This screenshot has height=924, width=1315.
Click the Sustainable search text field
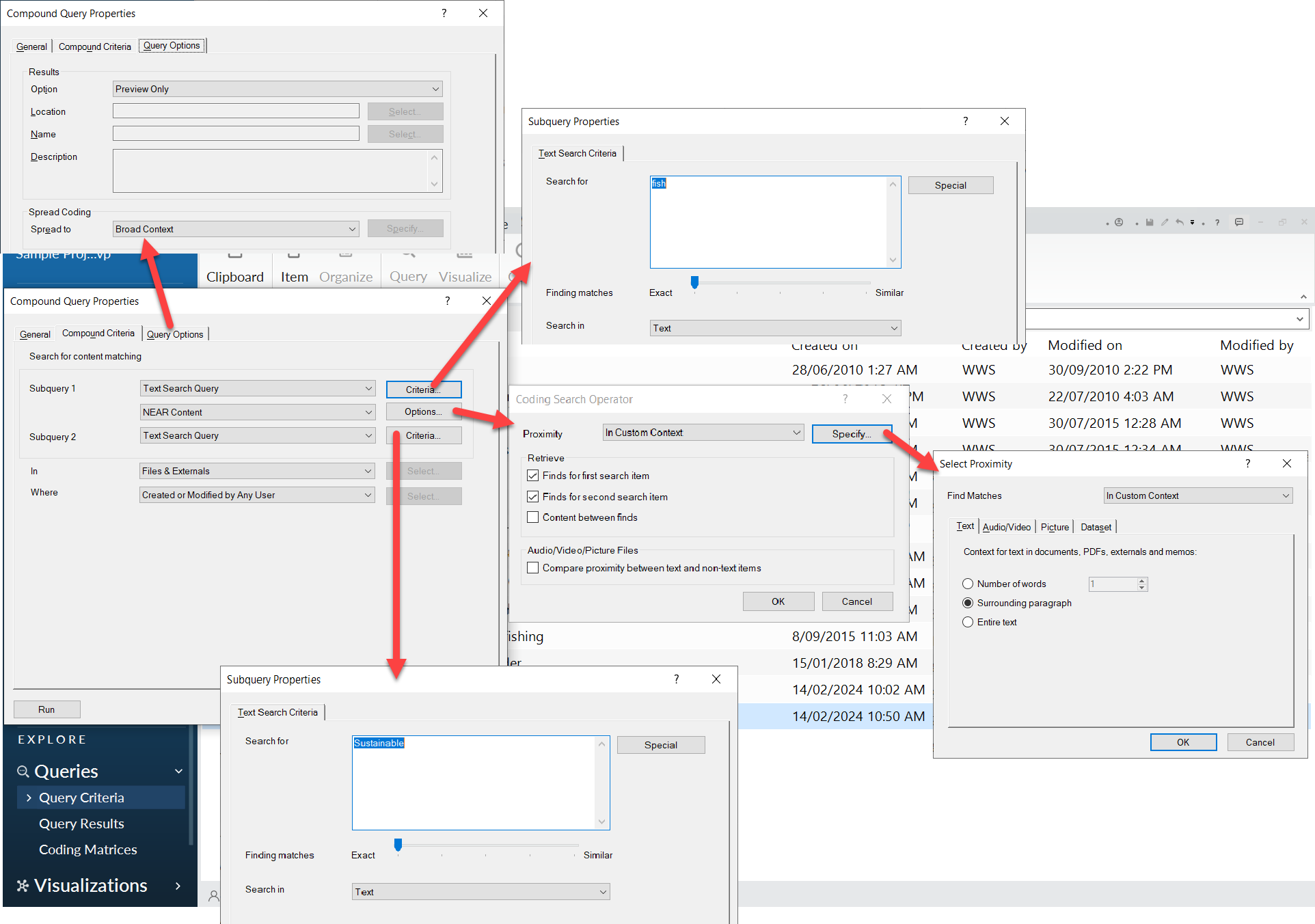(x=480, y=783)
